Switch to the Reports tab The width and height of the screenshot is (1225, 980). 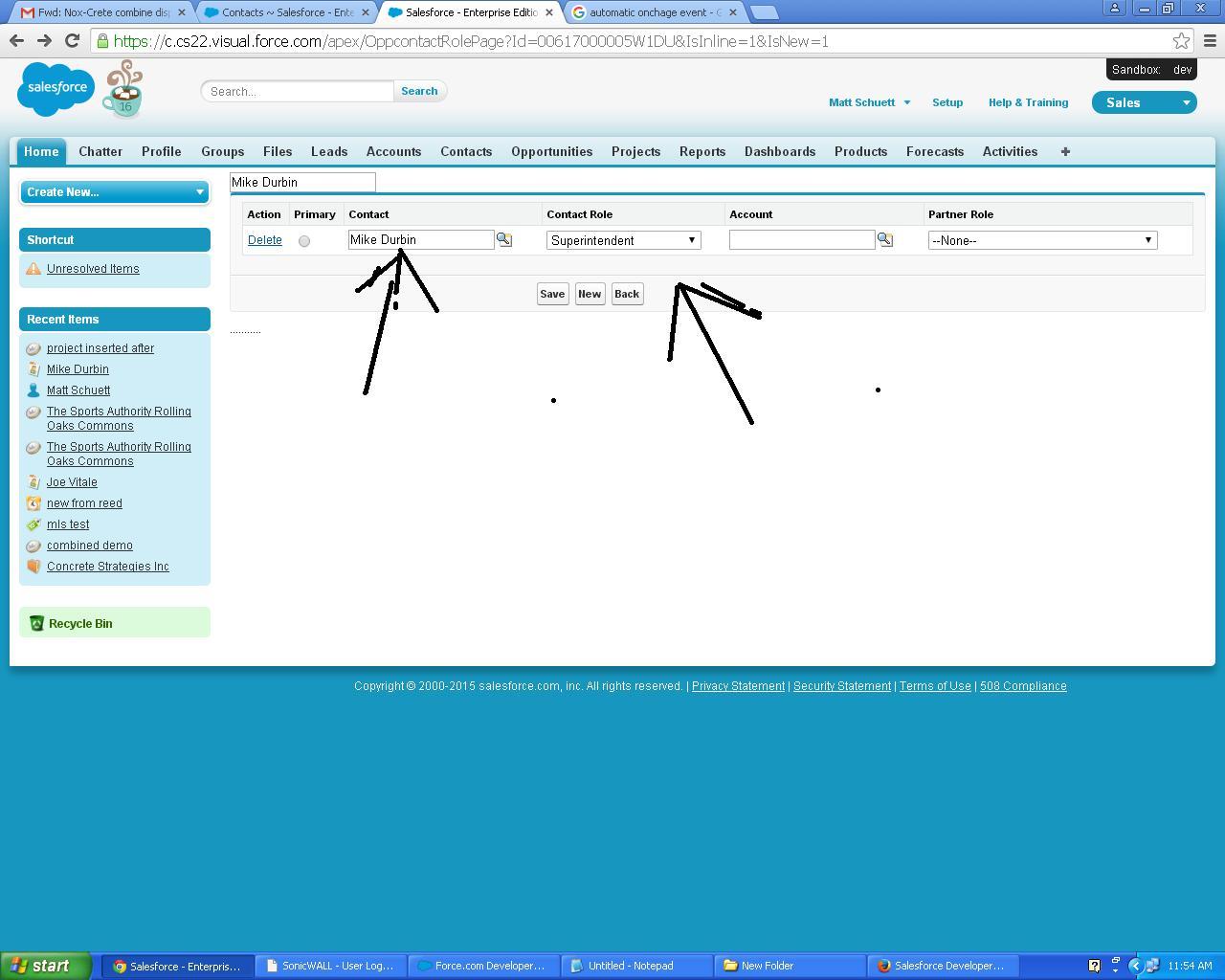702,151
